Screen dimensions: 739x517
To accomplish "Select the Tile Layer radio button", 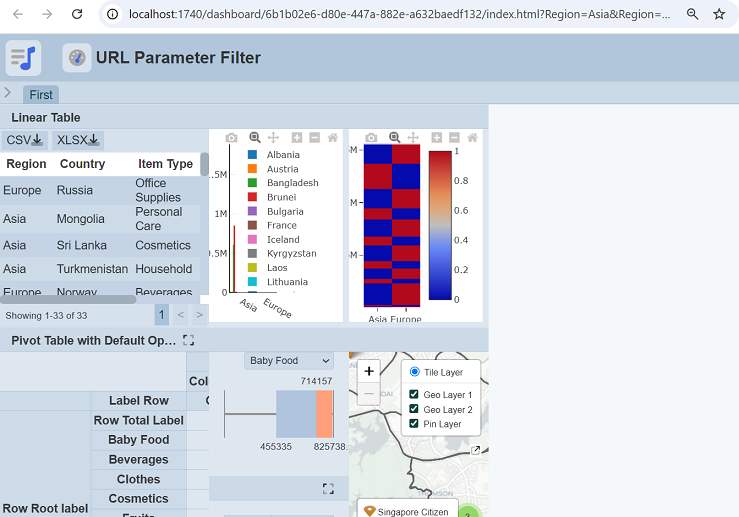I will coord(414,372).
